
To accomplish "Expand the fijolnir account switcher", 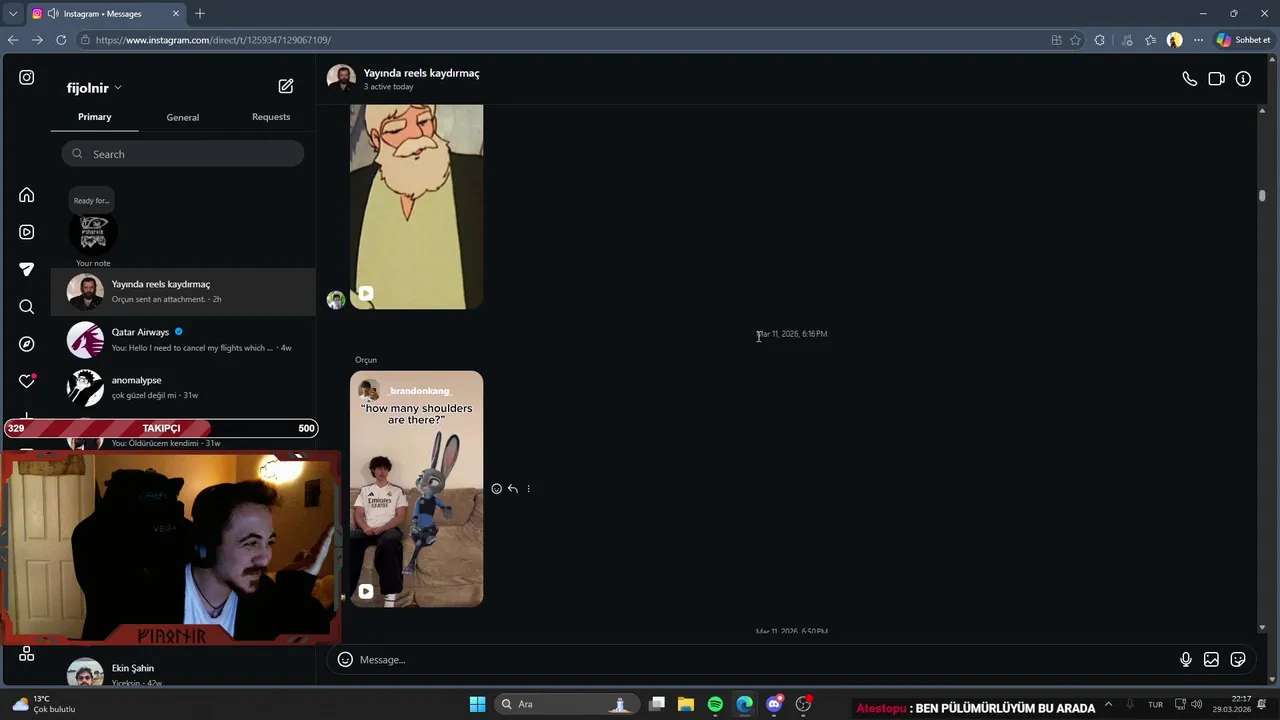I will pos(94,88).
